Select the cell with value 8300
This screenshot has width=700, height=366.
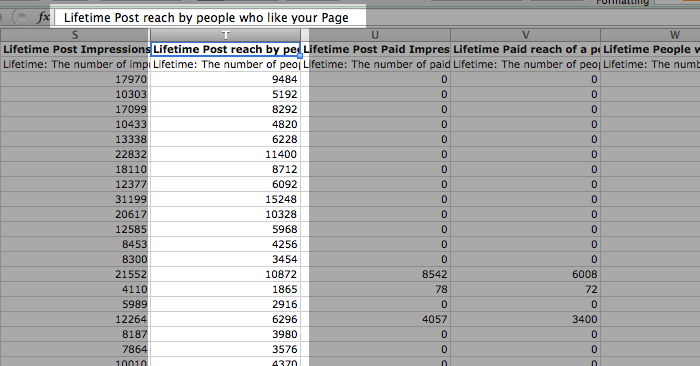tap(75, 259)
